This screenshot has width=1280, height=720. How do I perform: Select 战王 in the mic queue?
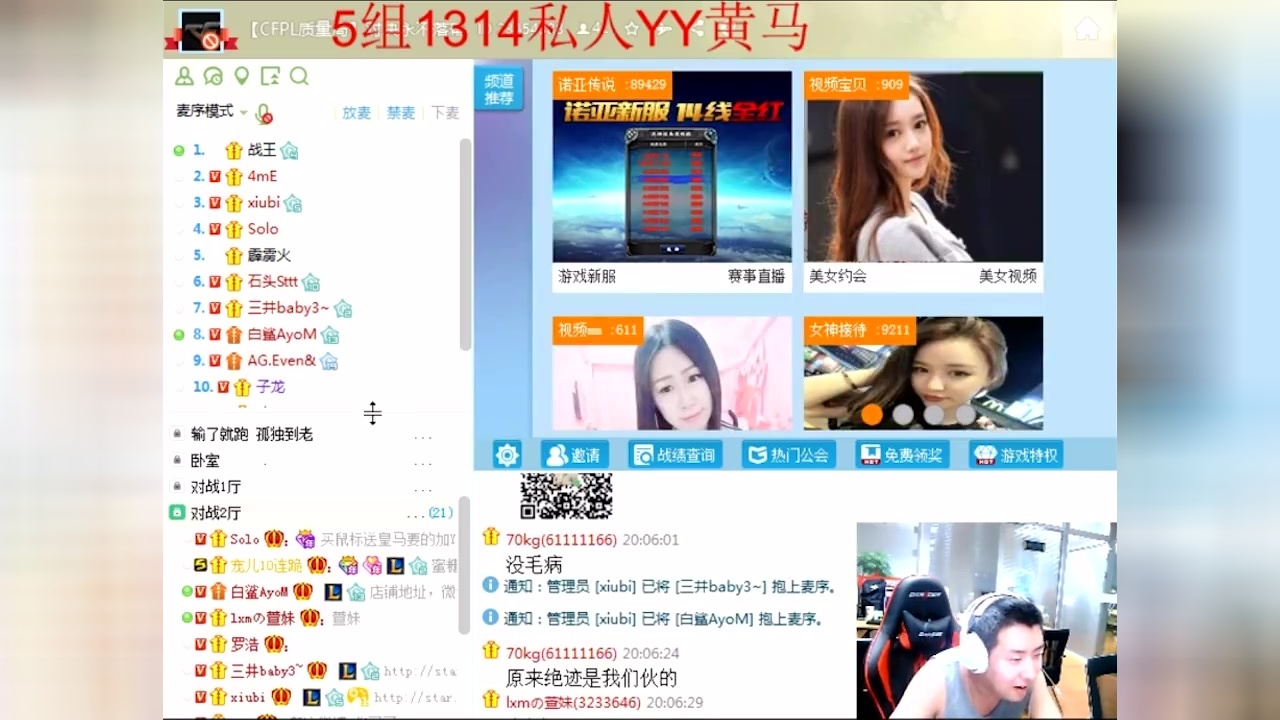(x=262, y=150)
